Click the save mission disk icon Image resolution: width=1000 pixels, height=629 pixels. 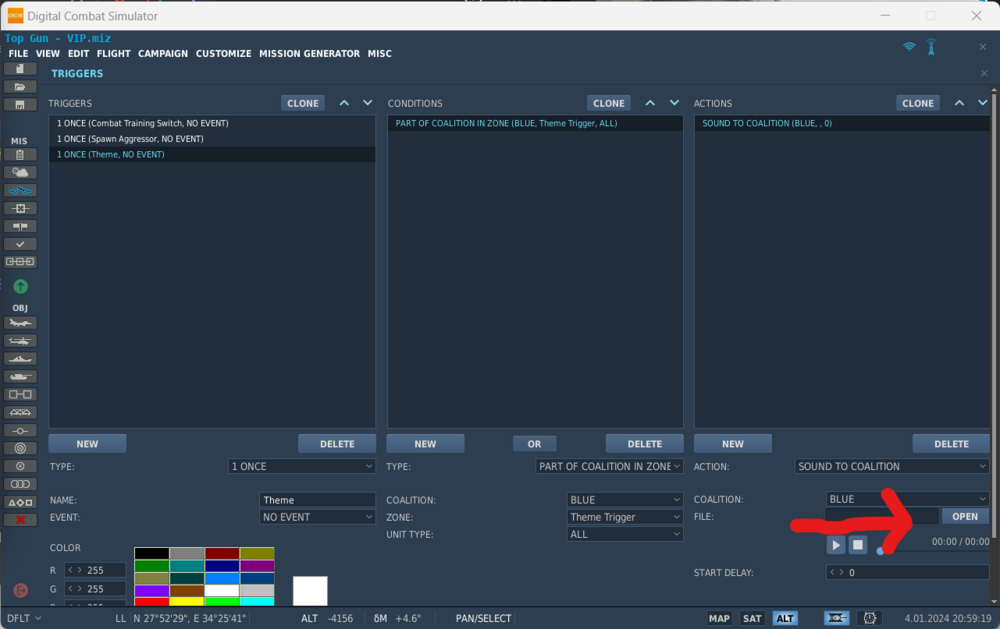pyautogui.click(x=20, y=105)
